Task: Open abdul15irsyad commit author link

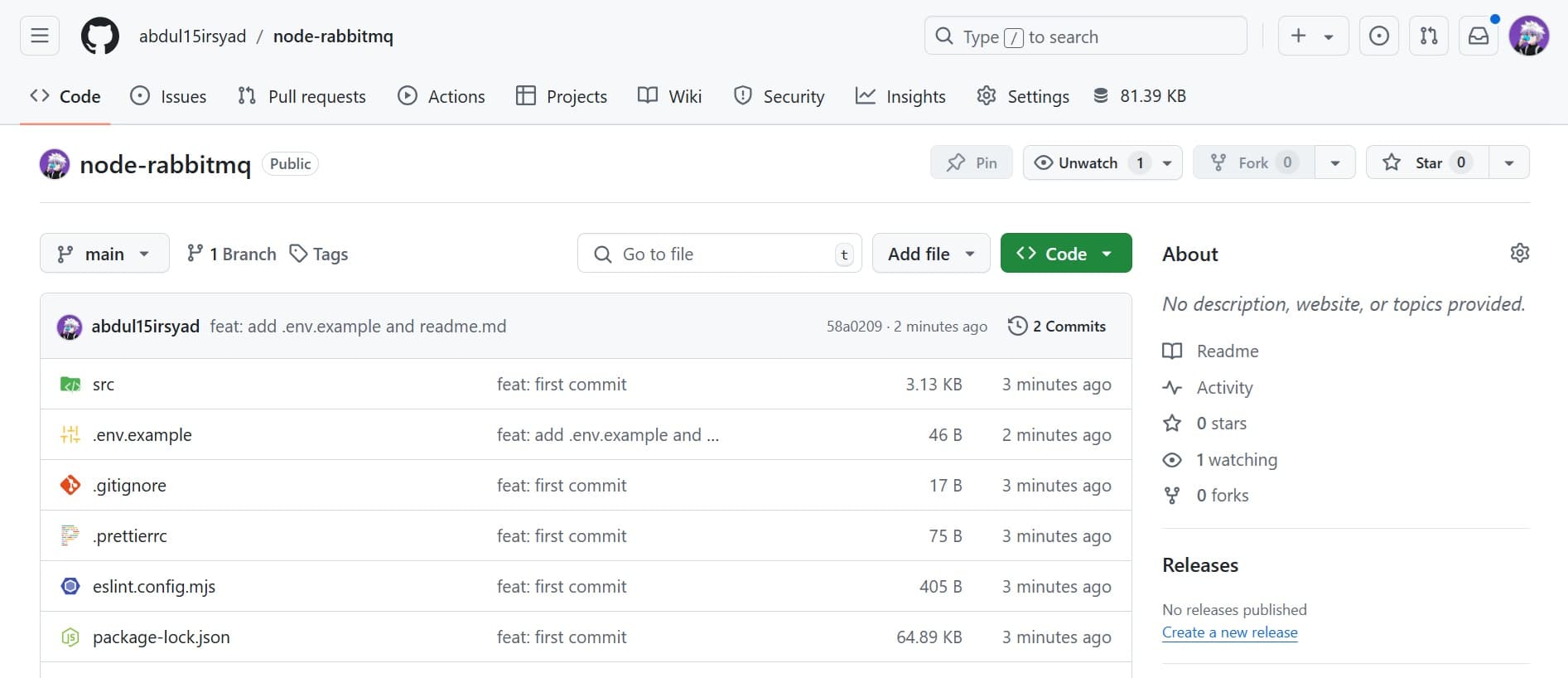Action: (x=146, y=327)
